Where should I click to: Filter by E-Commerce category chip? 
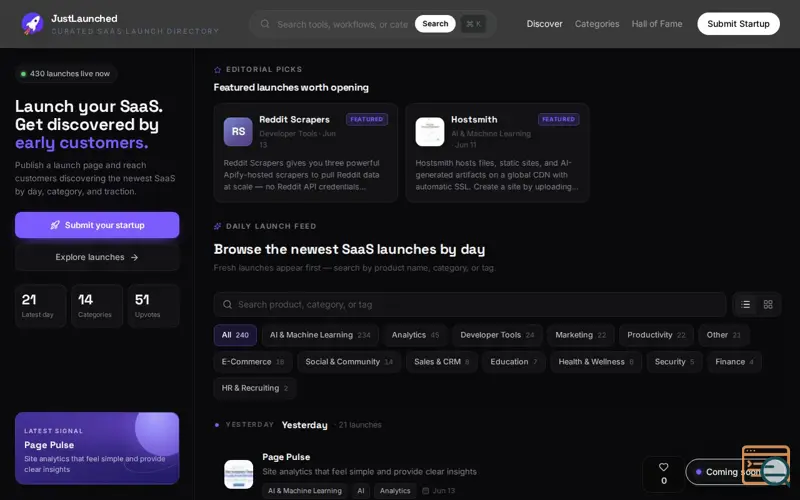pyautogui.click(x=253, y=362)
